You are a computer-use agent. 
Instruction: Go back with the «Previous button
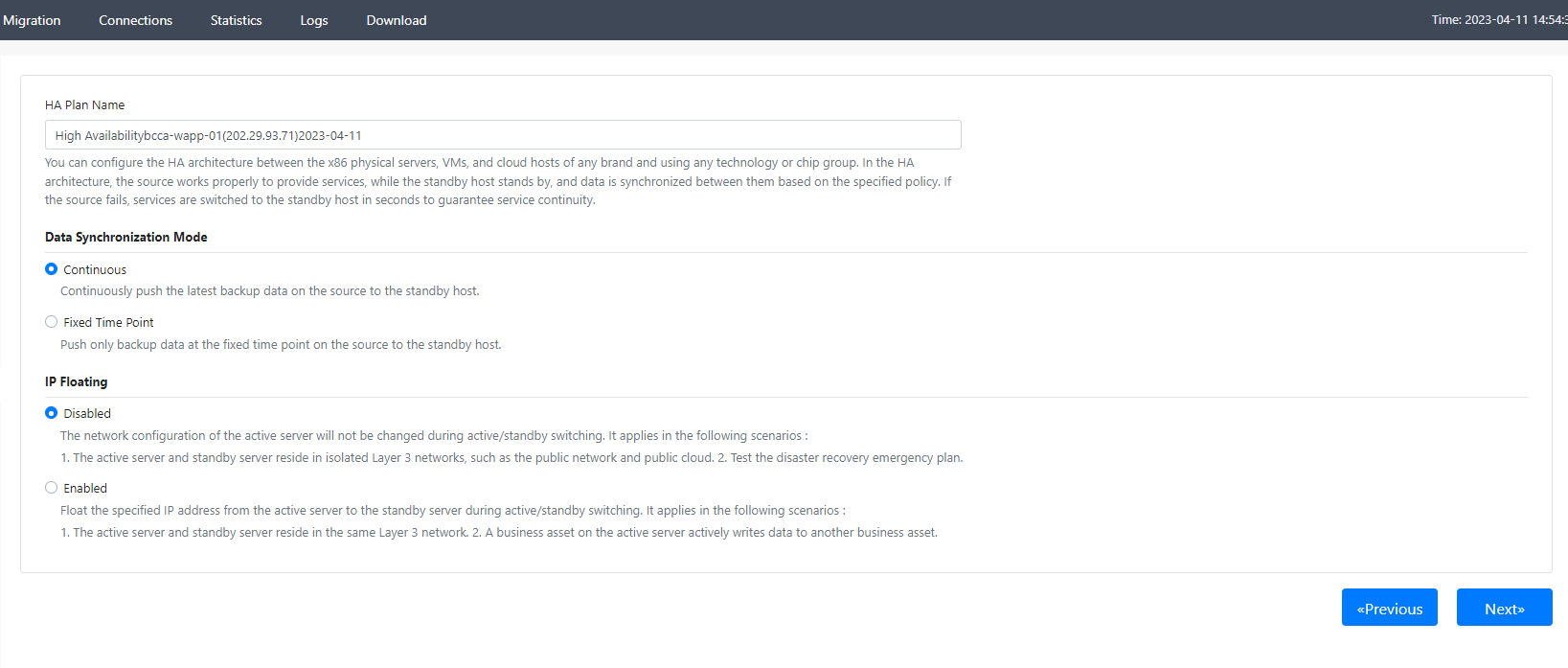pos(1389,608)
